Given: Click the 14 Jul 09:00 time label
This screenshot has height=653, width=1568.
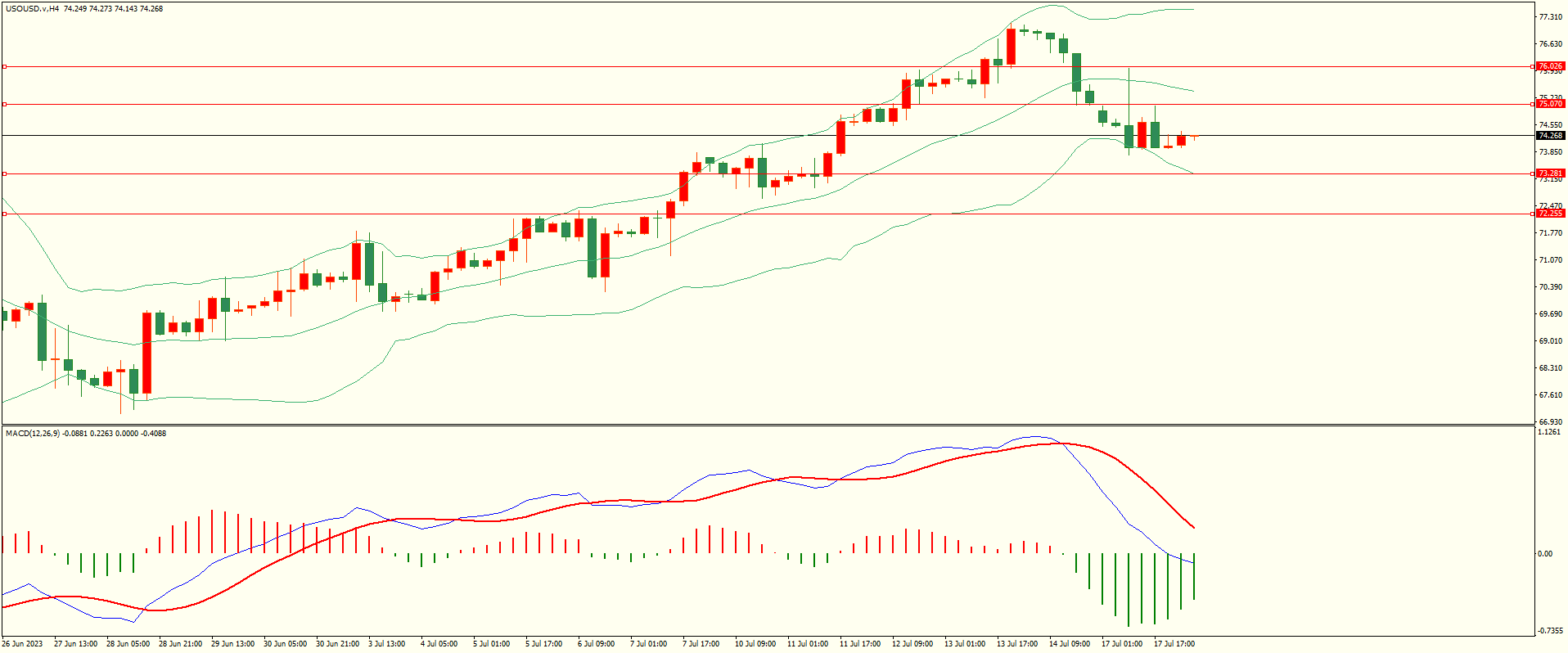Looking at the screenshot, I should coord(1069,644).
